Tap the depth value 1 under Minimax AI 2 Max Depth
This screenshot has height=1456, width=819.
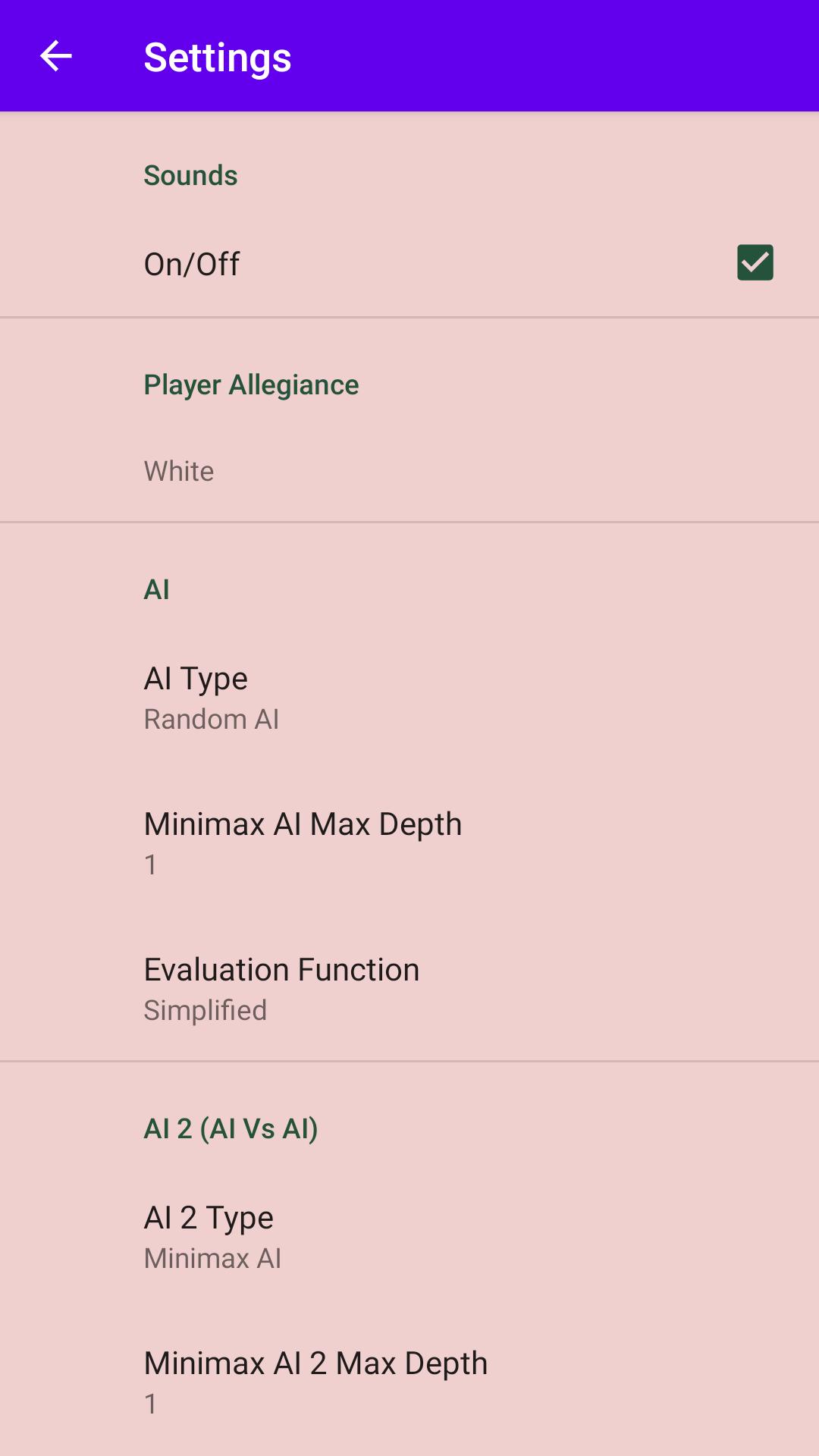(x=151, y=1404)
